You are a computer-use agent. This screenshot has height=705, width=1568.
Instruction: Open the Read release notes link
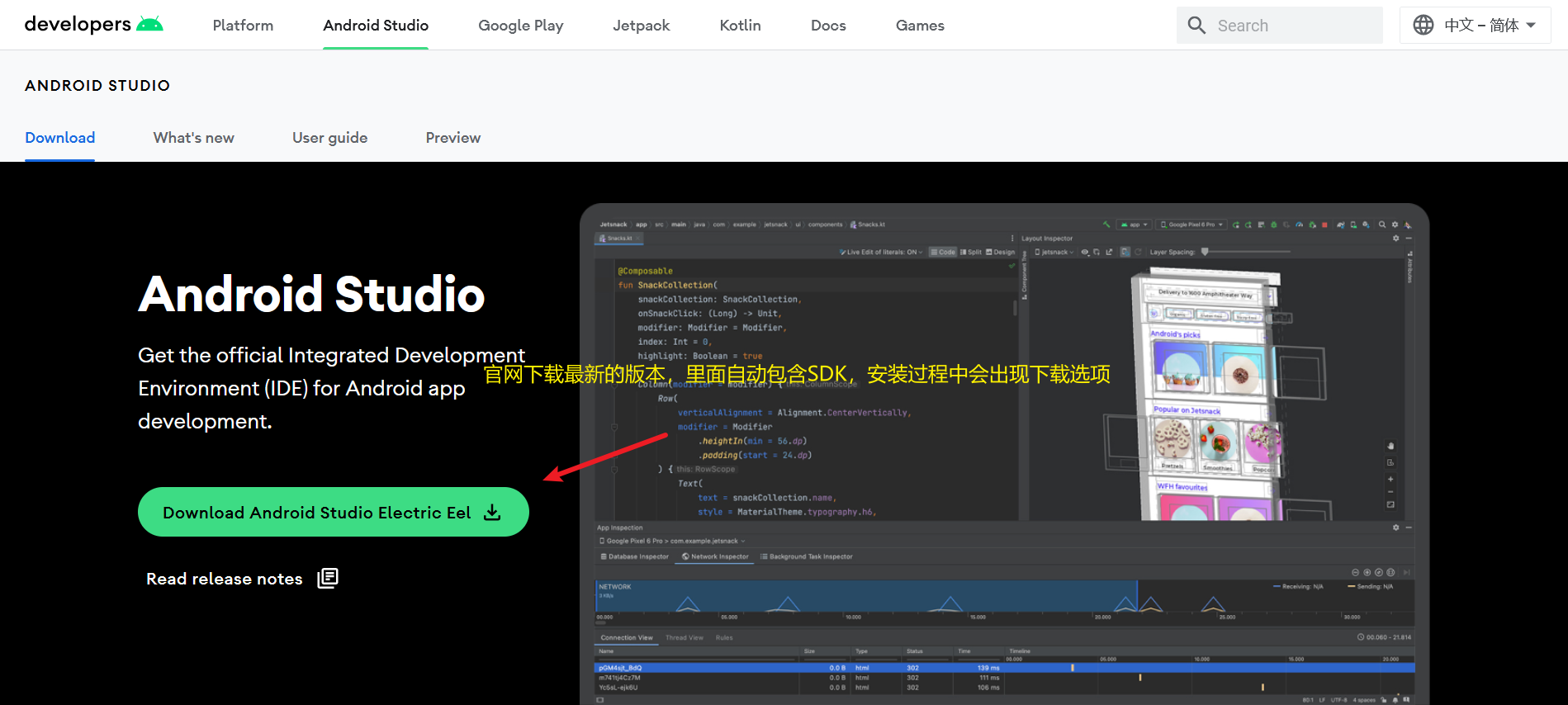coord(242,579)
